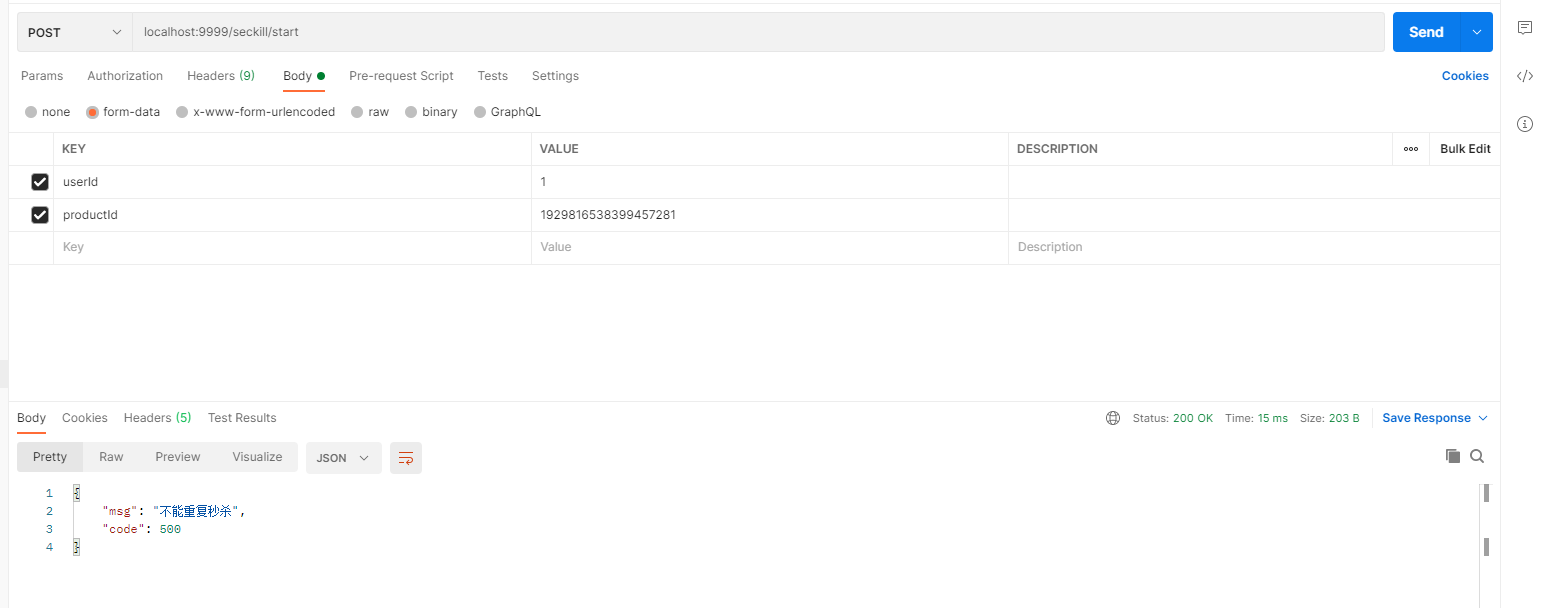Expand the Save Response dropdown arrow
The width and height of the screenshot is (1549, 608).
(1483, 418)
